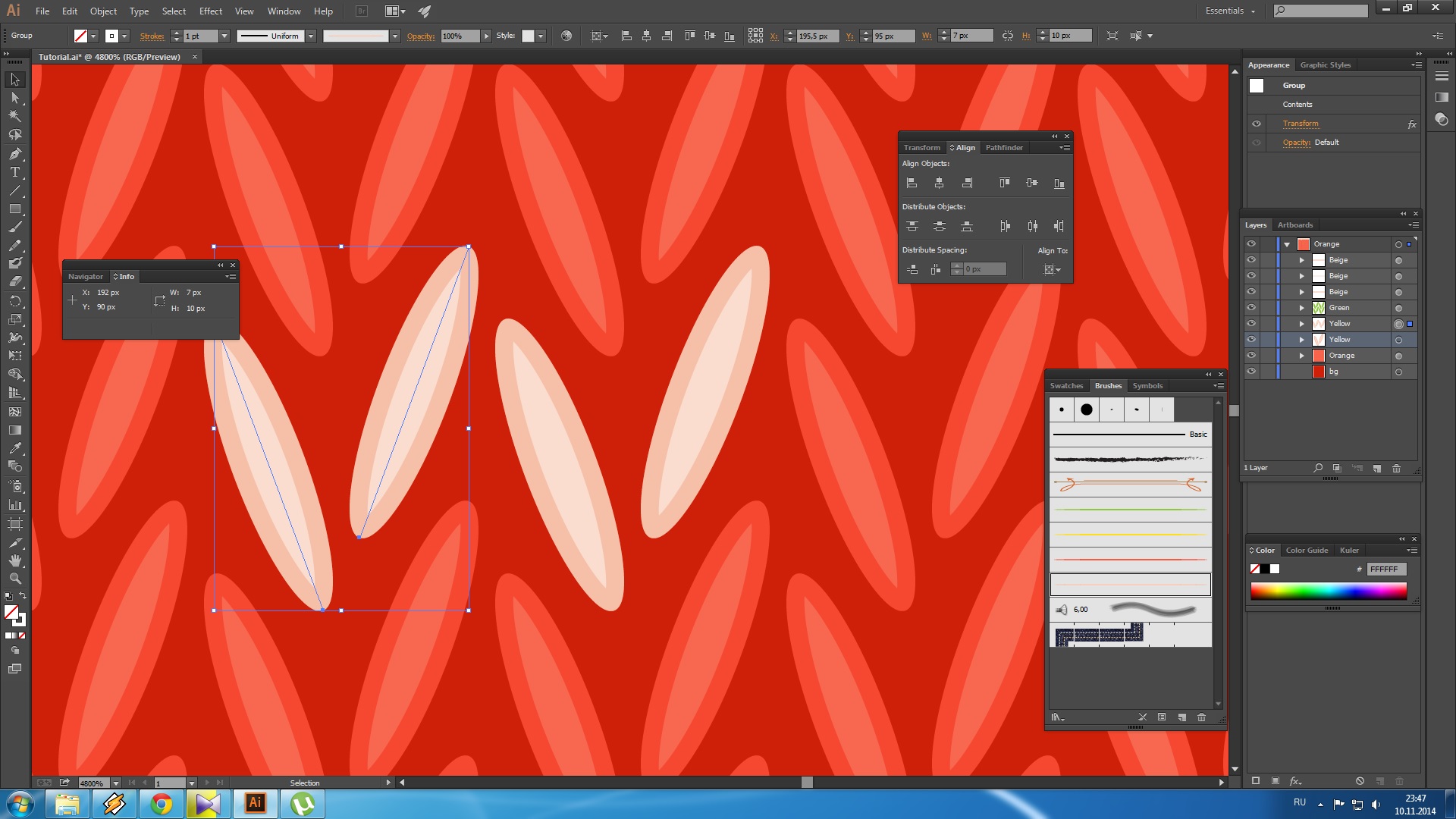The image size is (1456, 819).
Task: Open zoom level dropdown in status bar
Action: [x=116, y=783]
